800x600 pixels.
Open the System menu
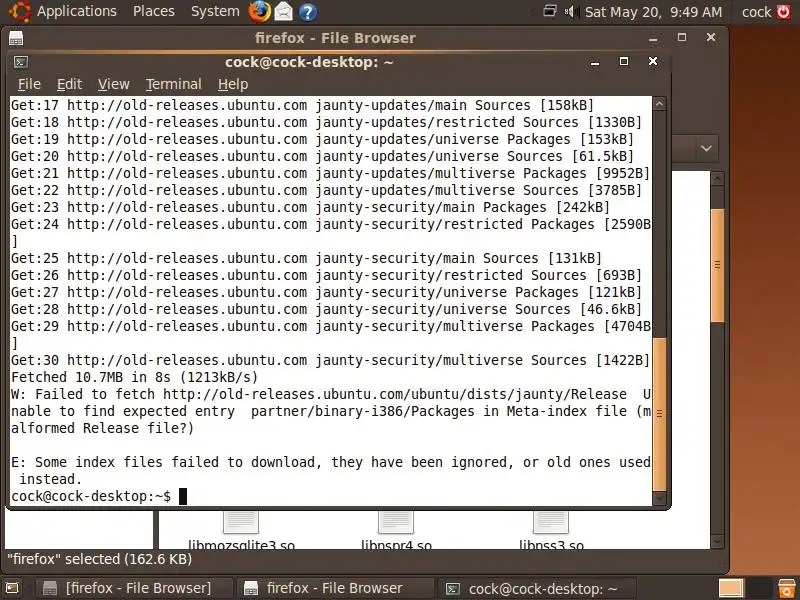click(215, 11)
